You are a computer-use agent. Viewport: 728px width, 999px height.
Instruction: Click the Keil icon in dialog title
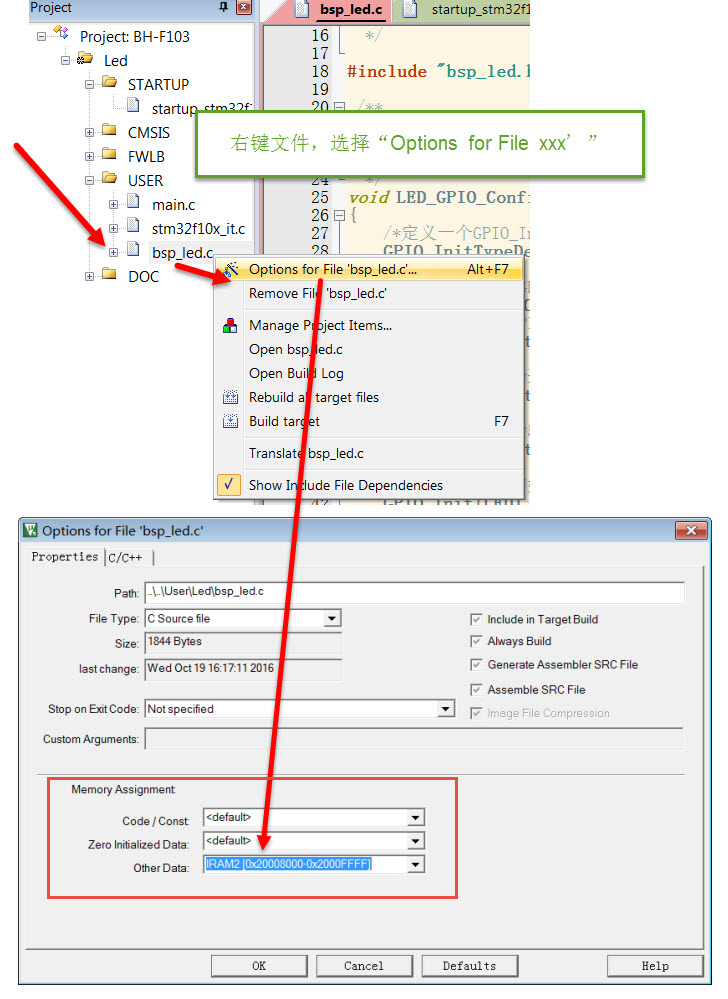30,530
